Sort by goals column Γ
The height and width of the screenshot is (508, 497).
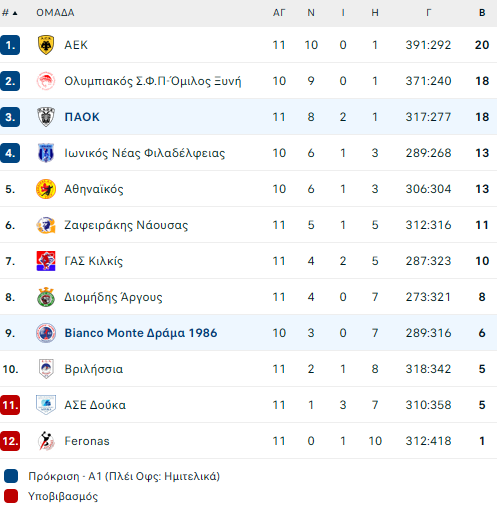coord(428,13)
